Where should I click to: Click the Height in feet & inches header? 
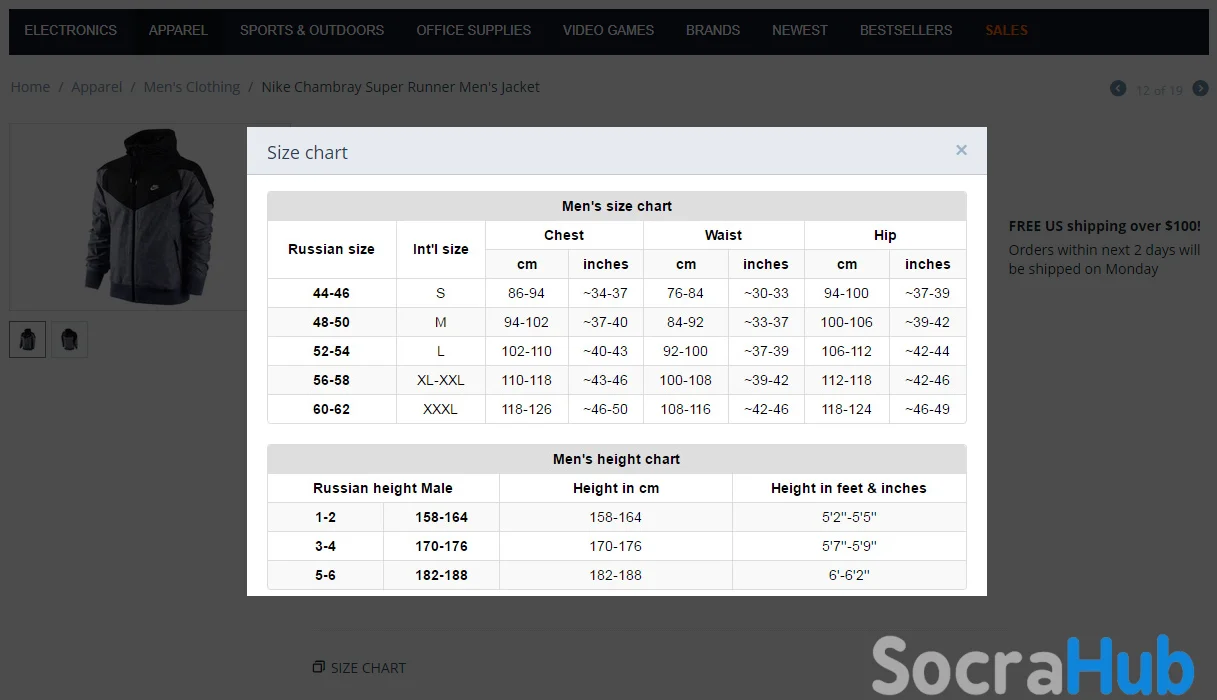point(849,488)
